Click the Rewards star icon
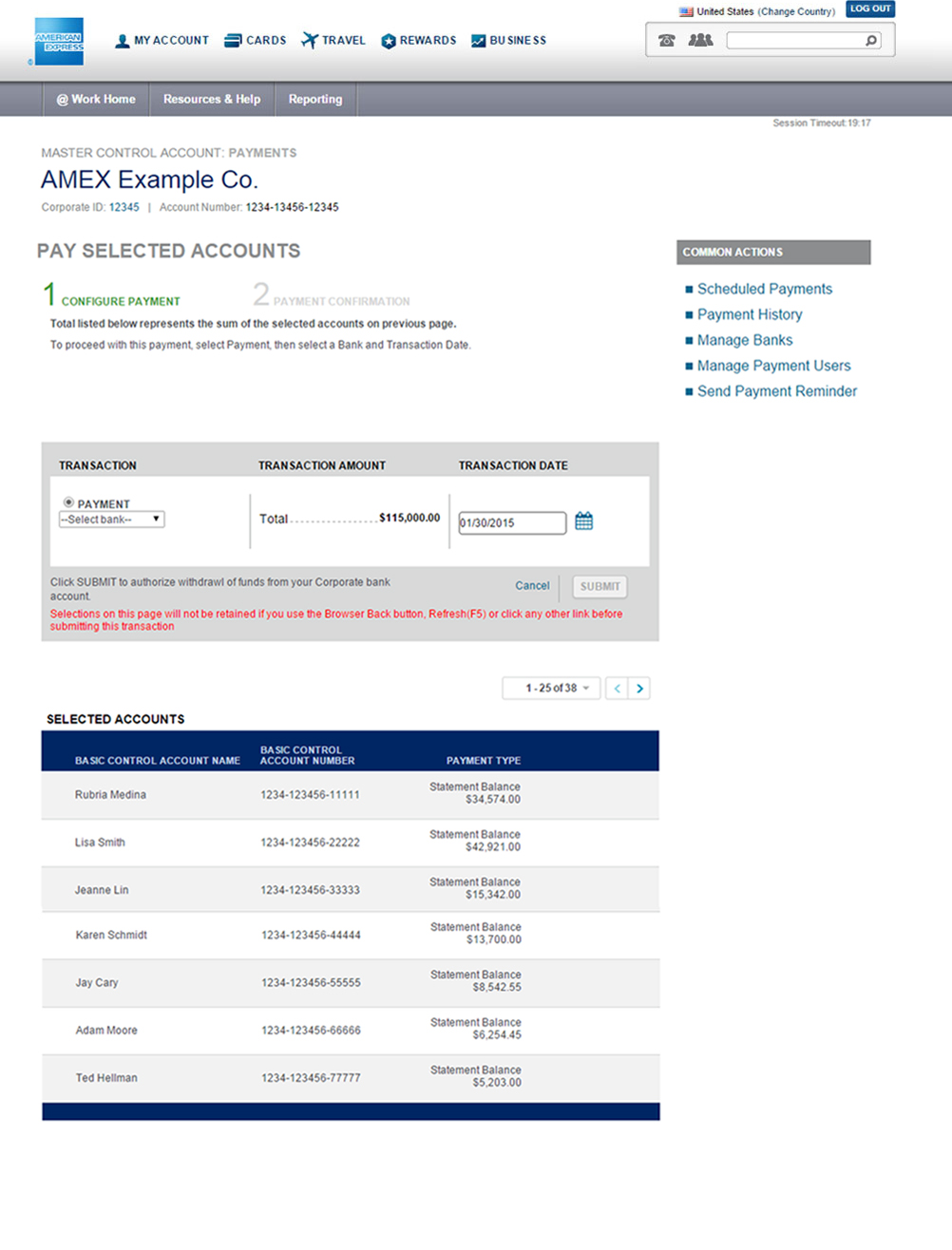This screenshot has height=1250, width=952. 389,41
